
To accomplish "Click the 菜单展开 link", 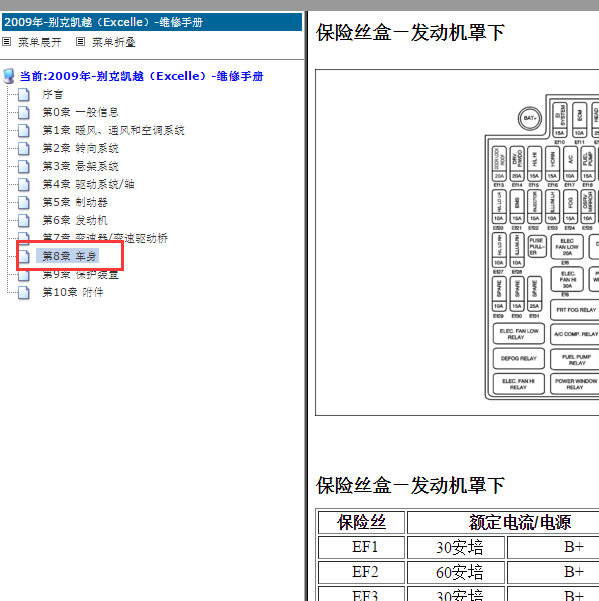I will pyautogui.click(x=40, y=42).
